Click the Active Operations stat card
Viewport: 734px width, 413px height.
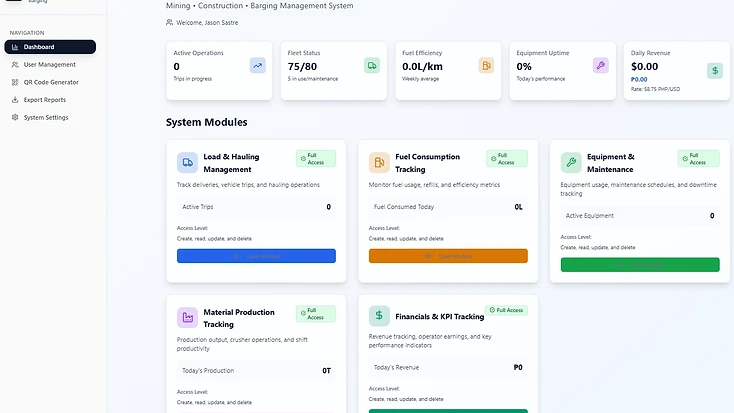click(x=219, y=71)
